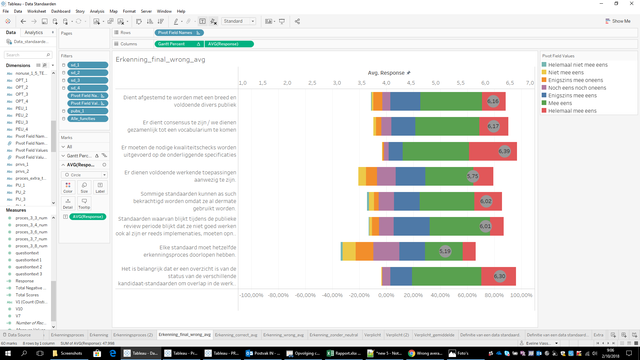Click the sd_3 filter pill
The image size is (640, 360).
click(x=88, y=80)
